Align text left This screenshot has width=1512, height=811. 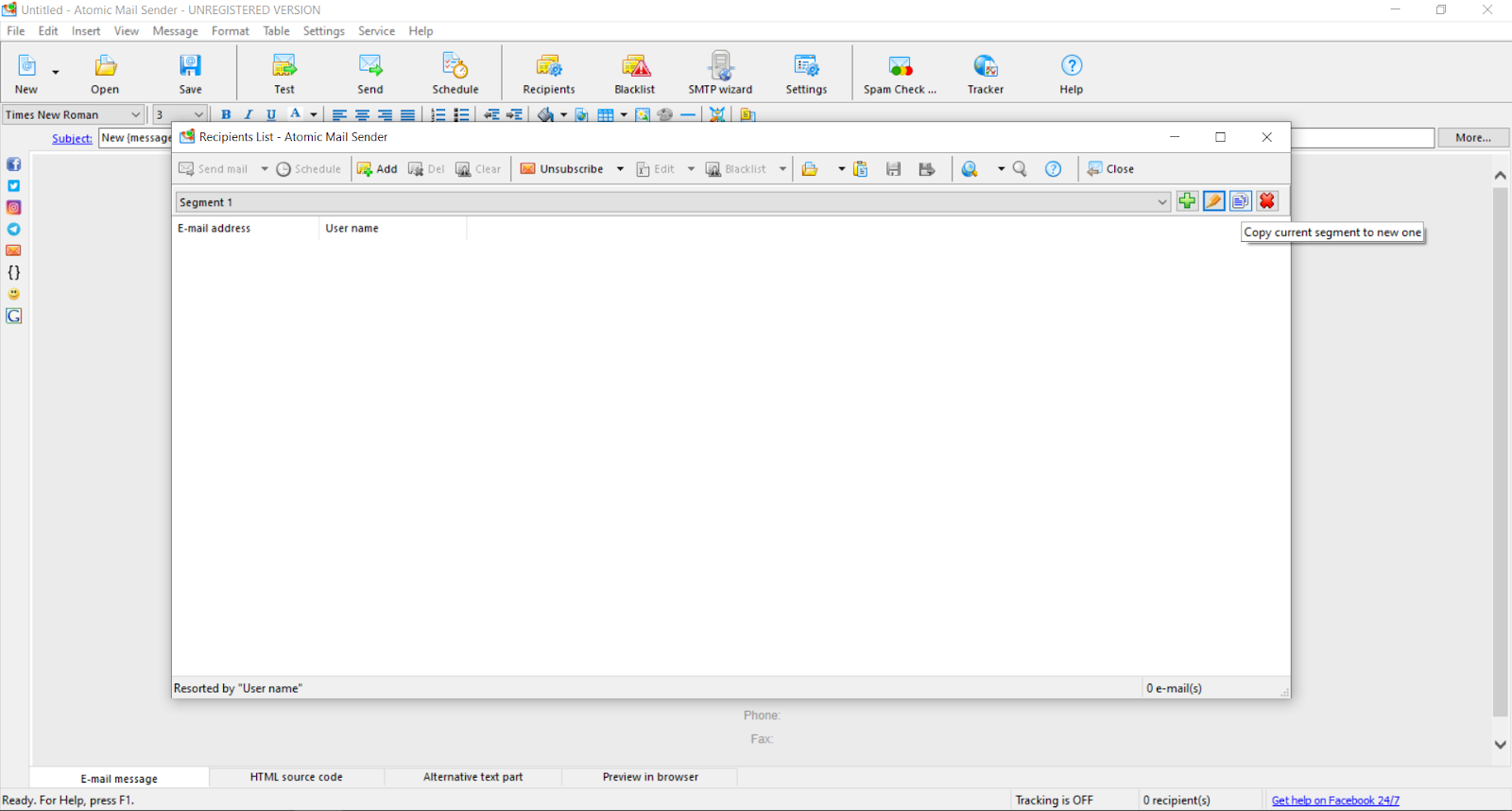coord(339,114)
